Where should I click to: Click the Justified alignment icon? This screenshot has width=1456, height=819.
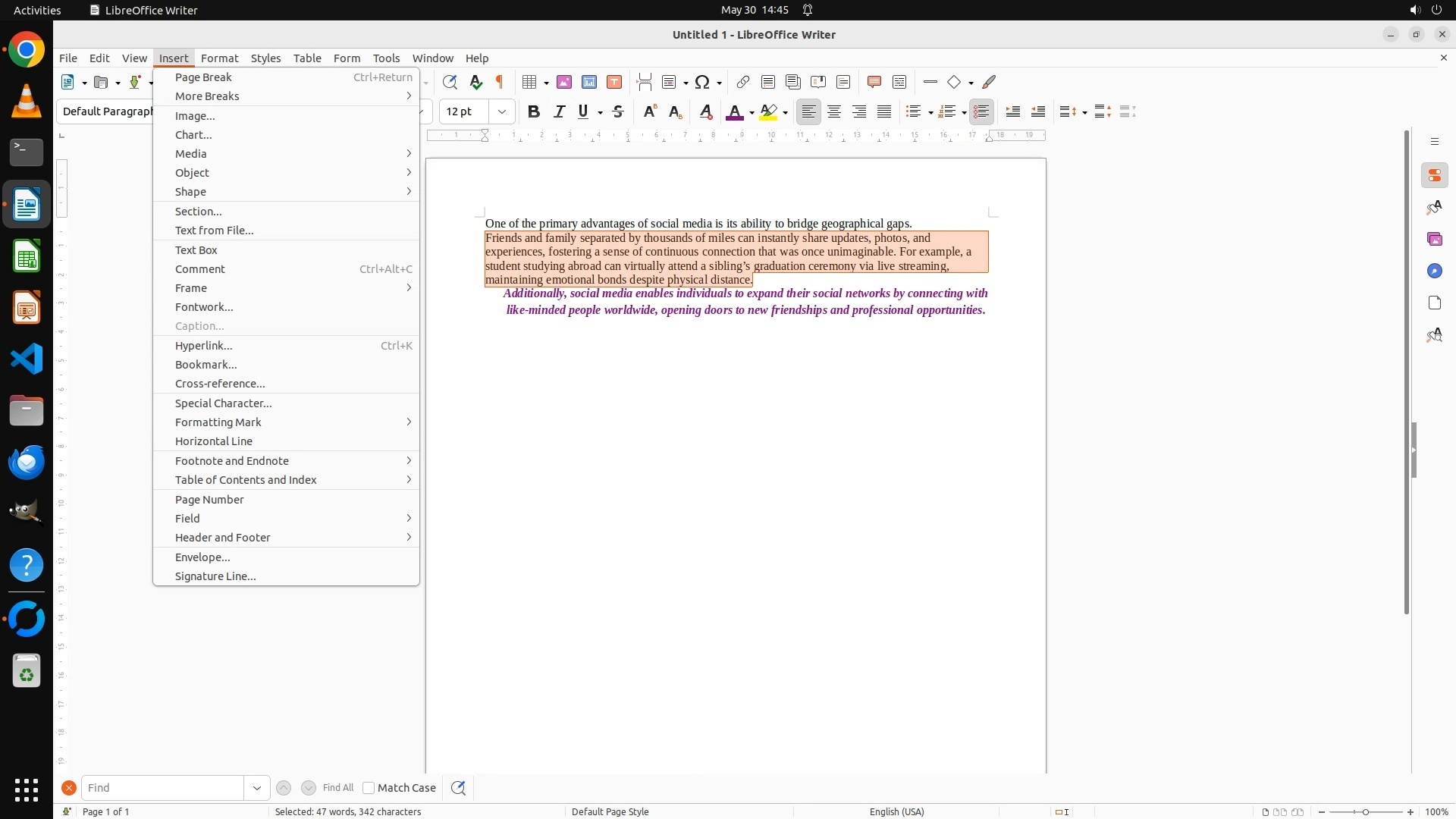coord(884,112)
